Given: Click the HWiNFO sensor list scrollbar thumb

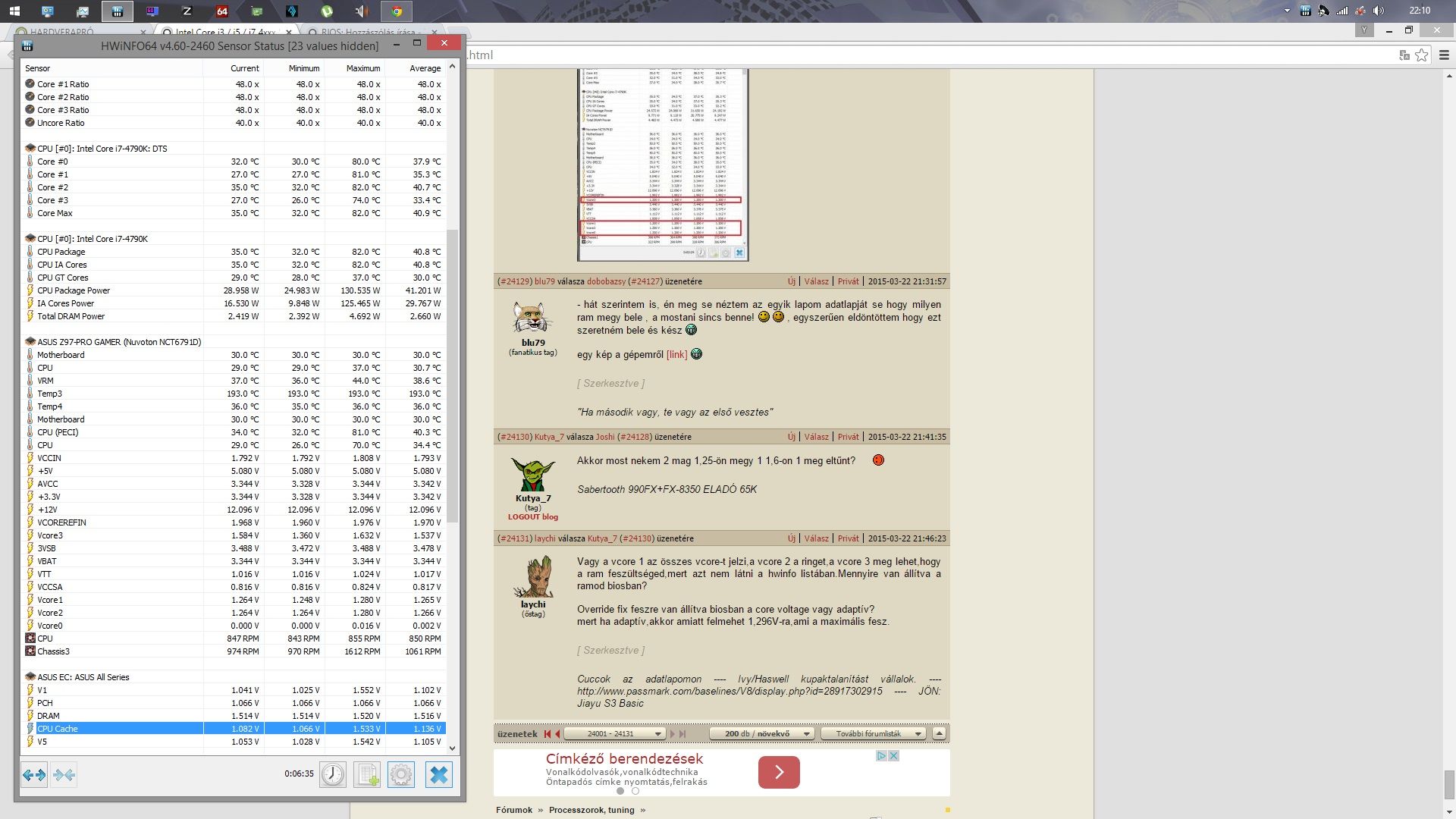Looking at the screenshot, I should coord(453,376).
